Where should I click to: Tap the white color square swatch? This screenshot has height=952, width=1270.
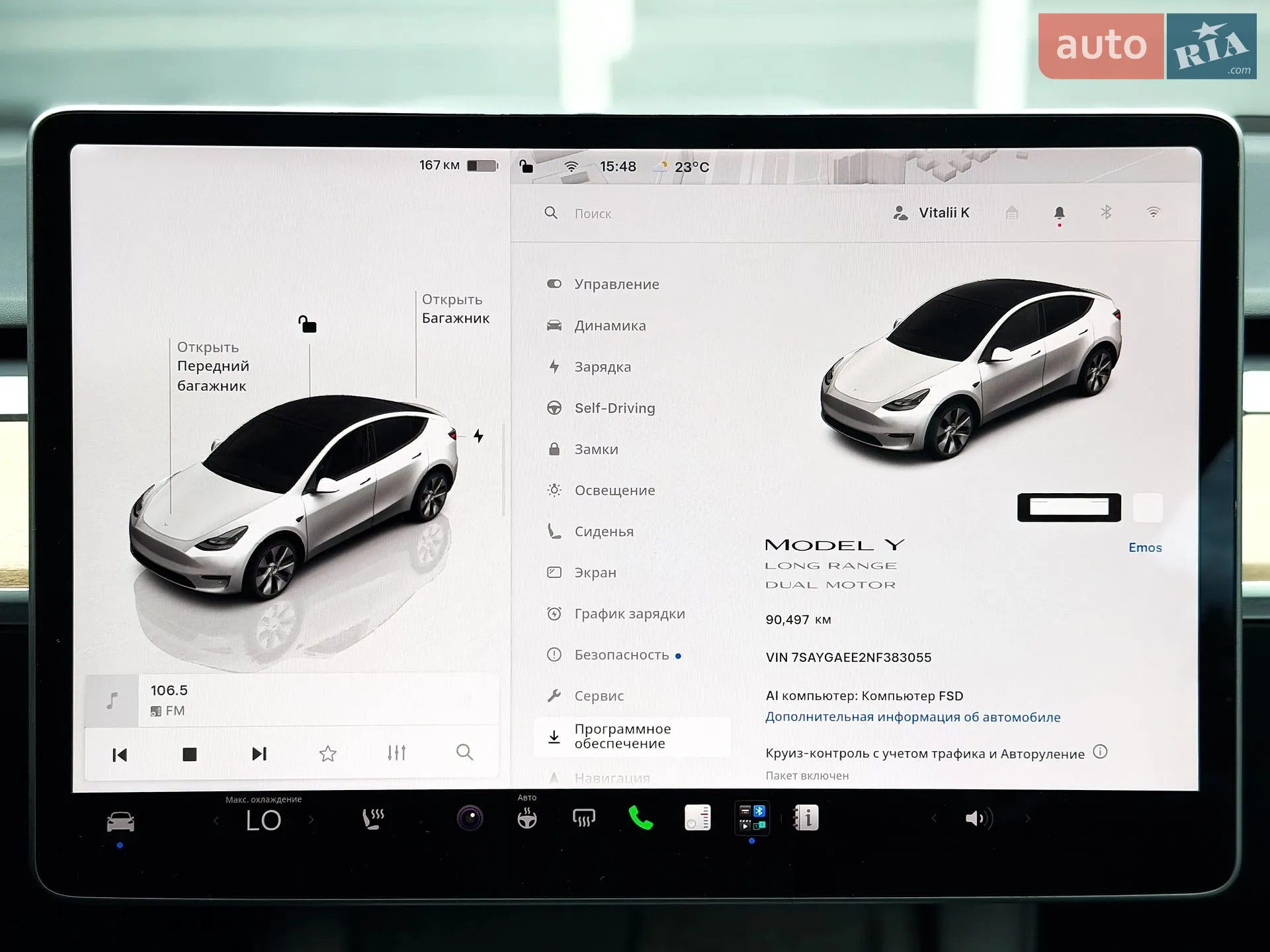1148,508
